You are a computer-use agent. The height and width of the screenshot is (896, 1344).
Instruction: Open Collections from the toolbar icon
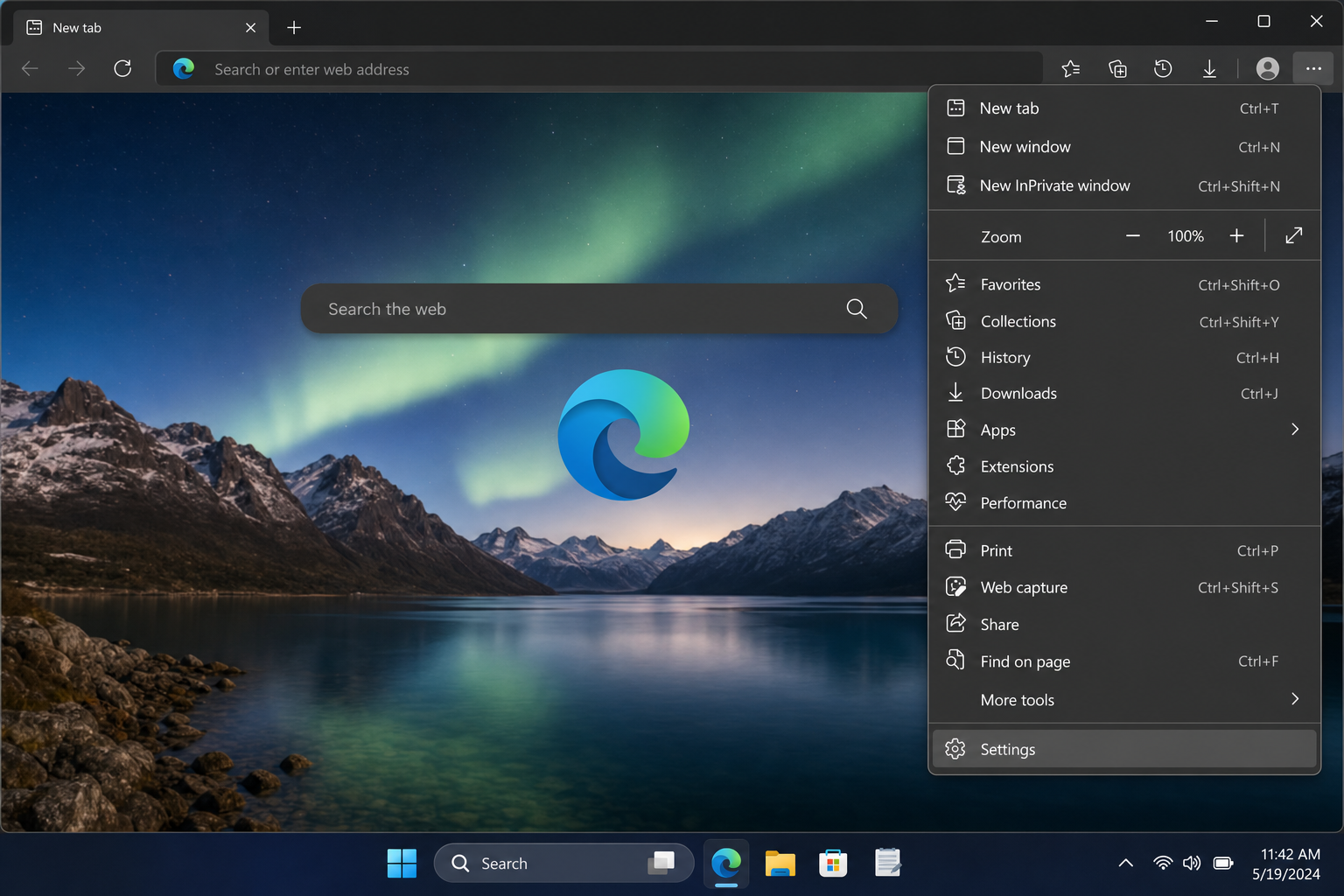point(1117,68)
